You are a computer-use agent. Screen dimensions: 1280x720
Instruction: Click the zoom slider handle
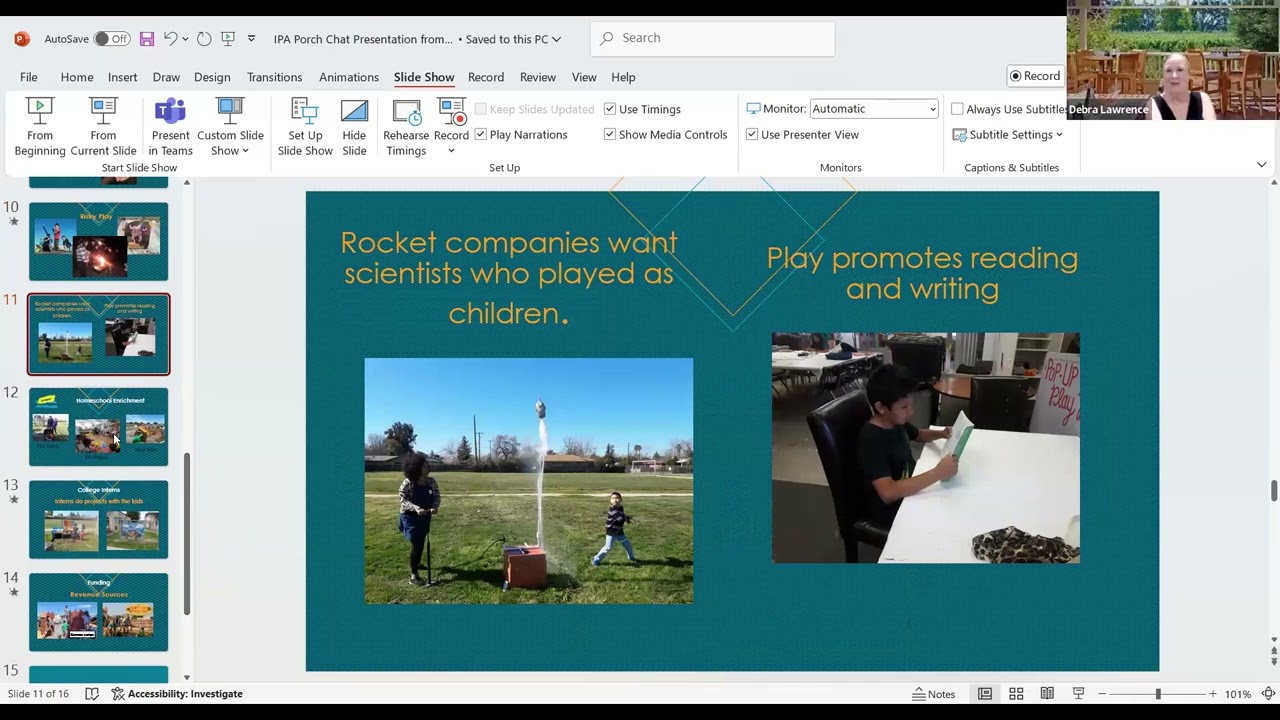click(1158, 694)
